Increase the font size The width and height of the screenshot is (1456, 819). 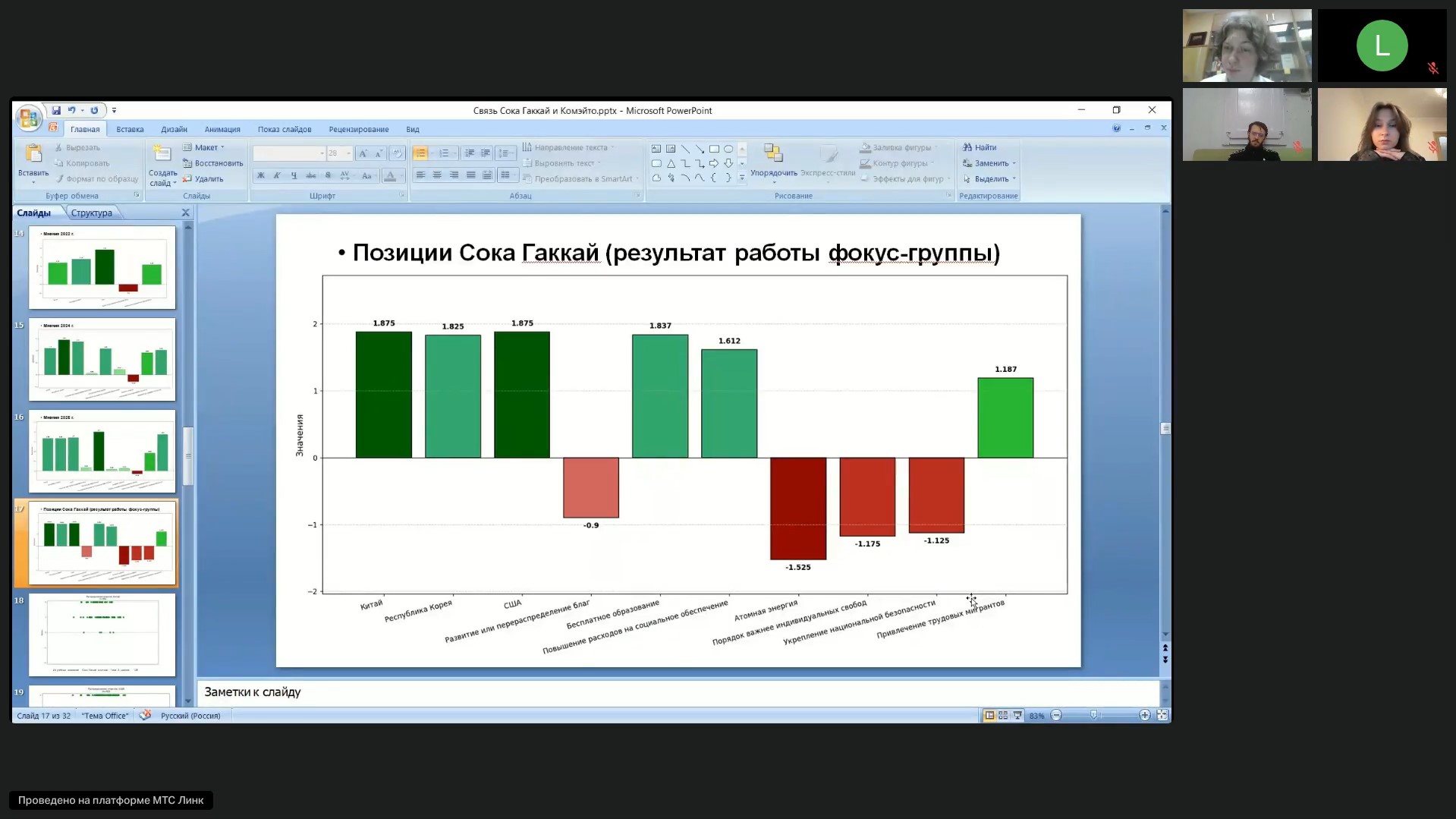[x=363, y=153]
